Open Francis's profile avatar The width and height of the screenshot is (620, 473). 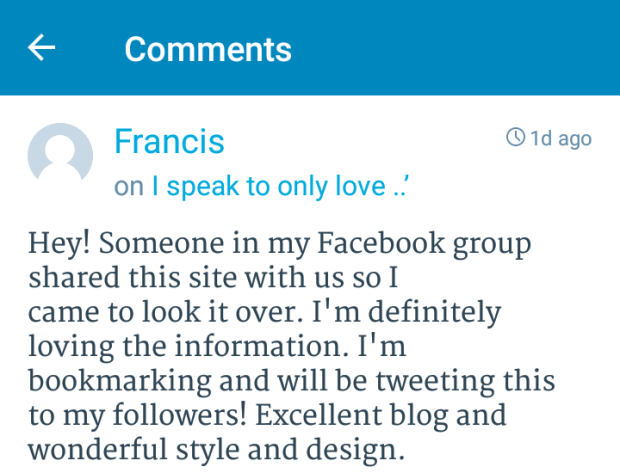pos(60,157)
